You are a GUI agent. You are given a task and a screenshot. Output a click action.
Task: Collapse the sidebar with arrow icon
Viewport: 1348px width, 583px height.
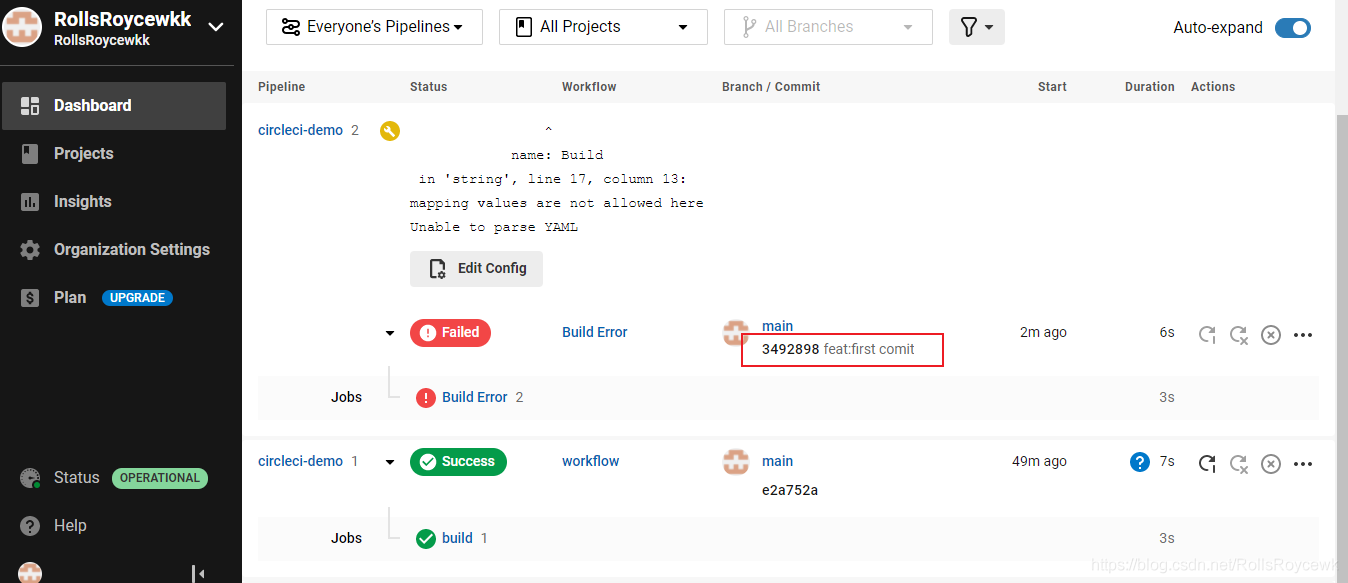199,574
